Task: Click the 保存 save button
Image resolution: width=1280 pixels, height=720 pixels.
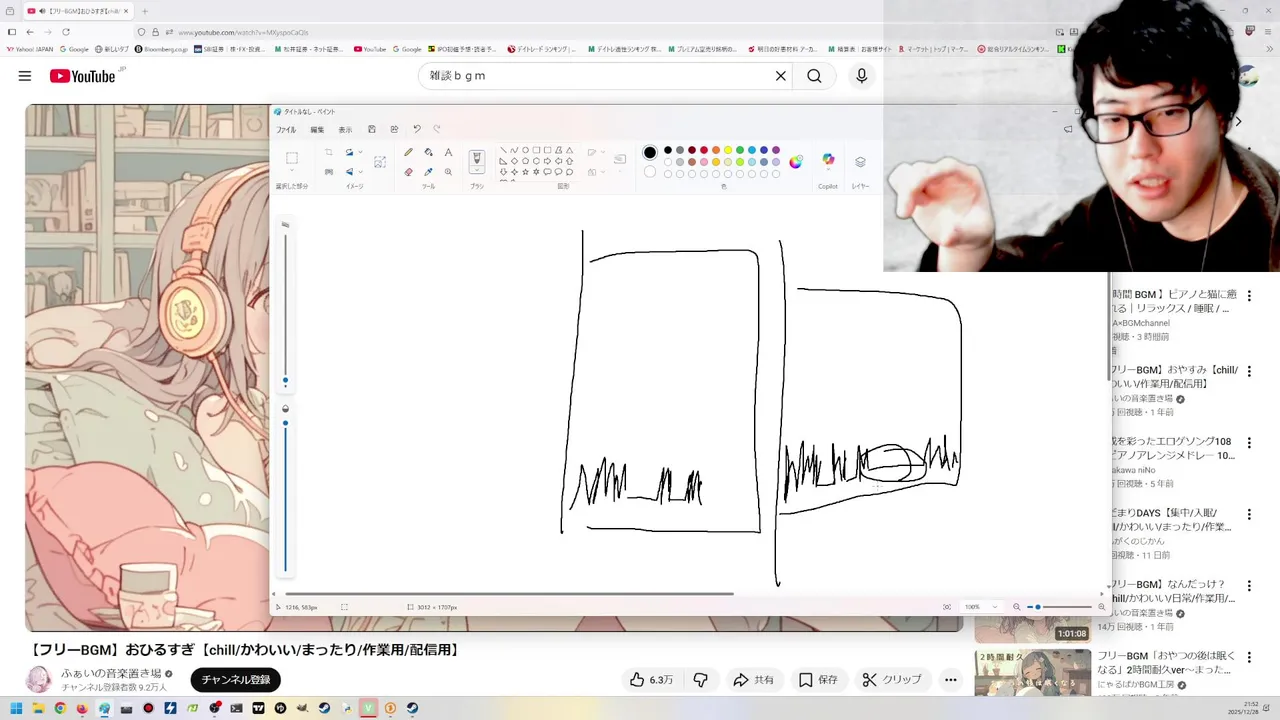Action: point(818,679)
